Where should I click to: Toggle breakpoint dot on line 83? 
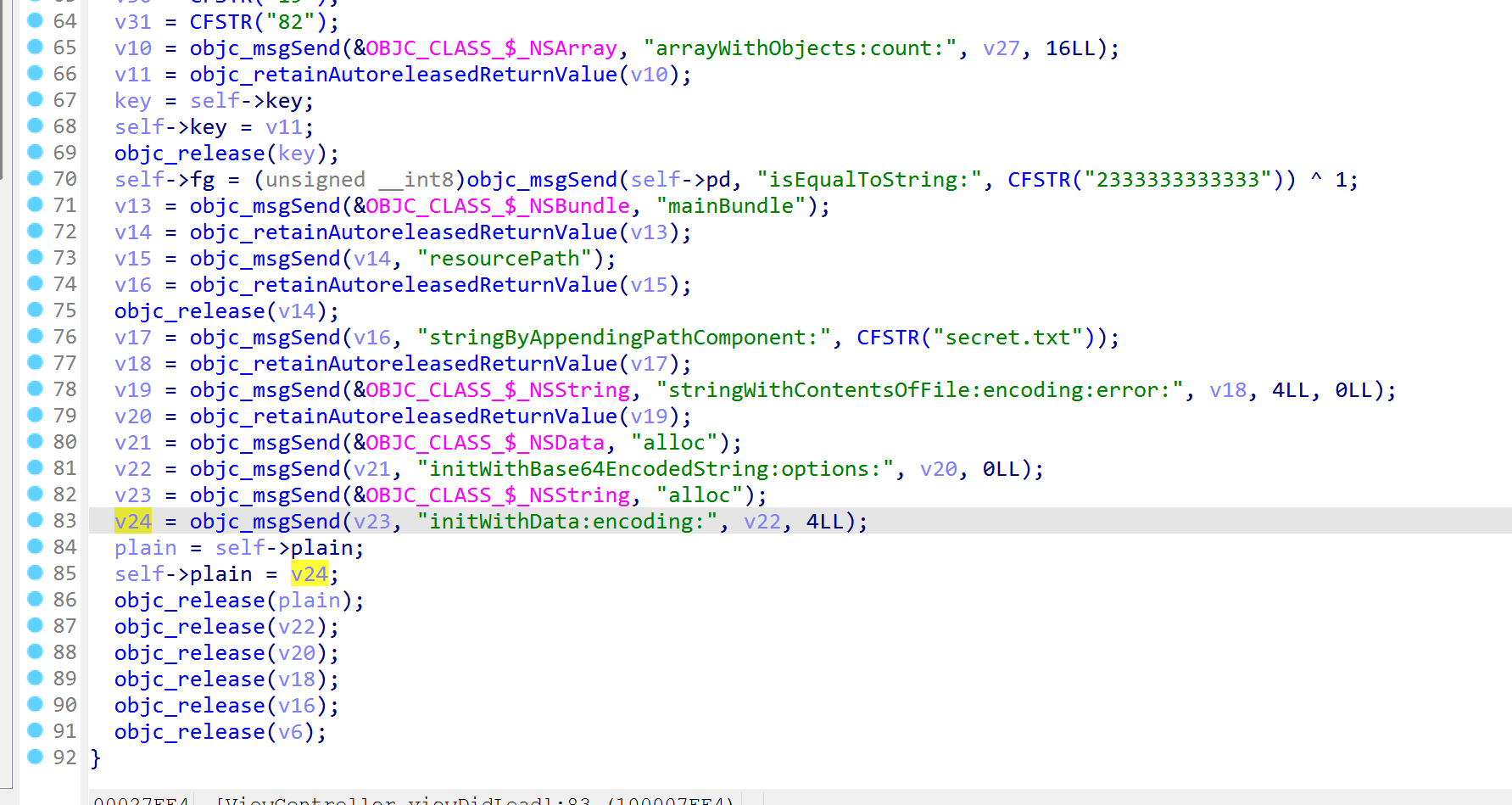[x=35, y=520]
